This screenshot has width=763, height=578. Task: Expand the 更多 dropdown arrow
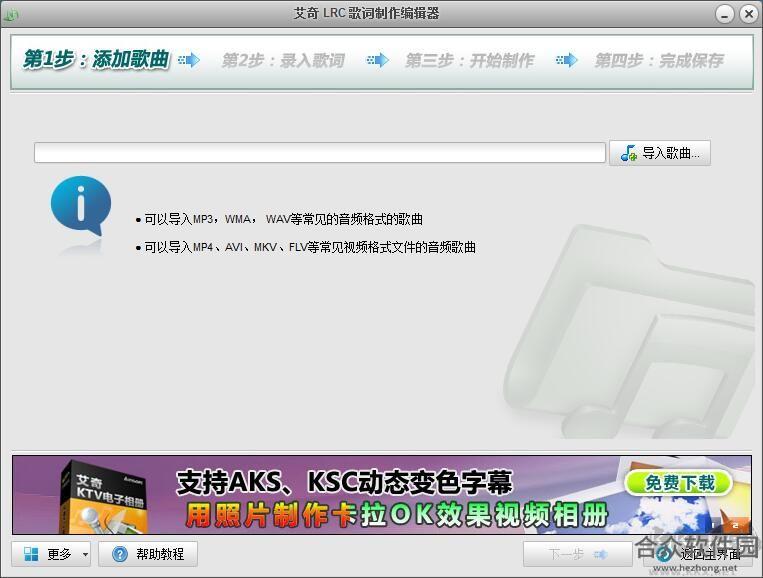coord(85,554)
